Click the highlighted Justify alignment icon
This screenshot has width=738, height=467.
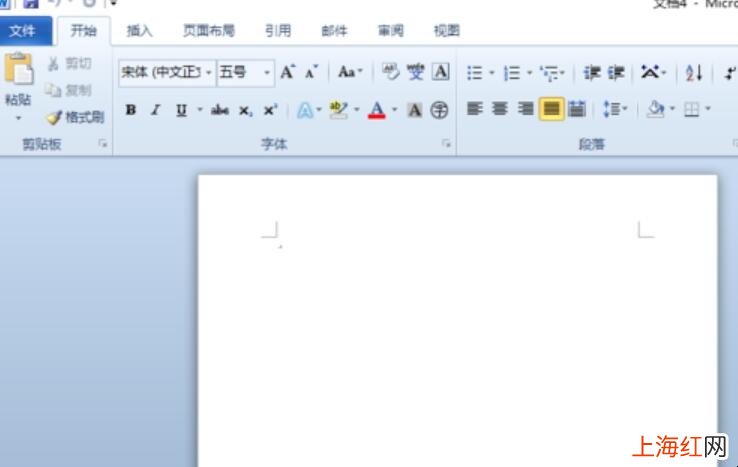coord(551,109)
